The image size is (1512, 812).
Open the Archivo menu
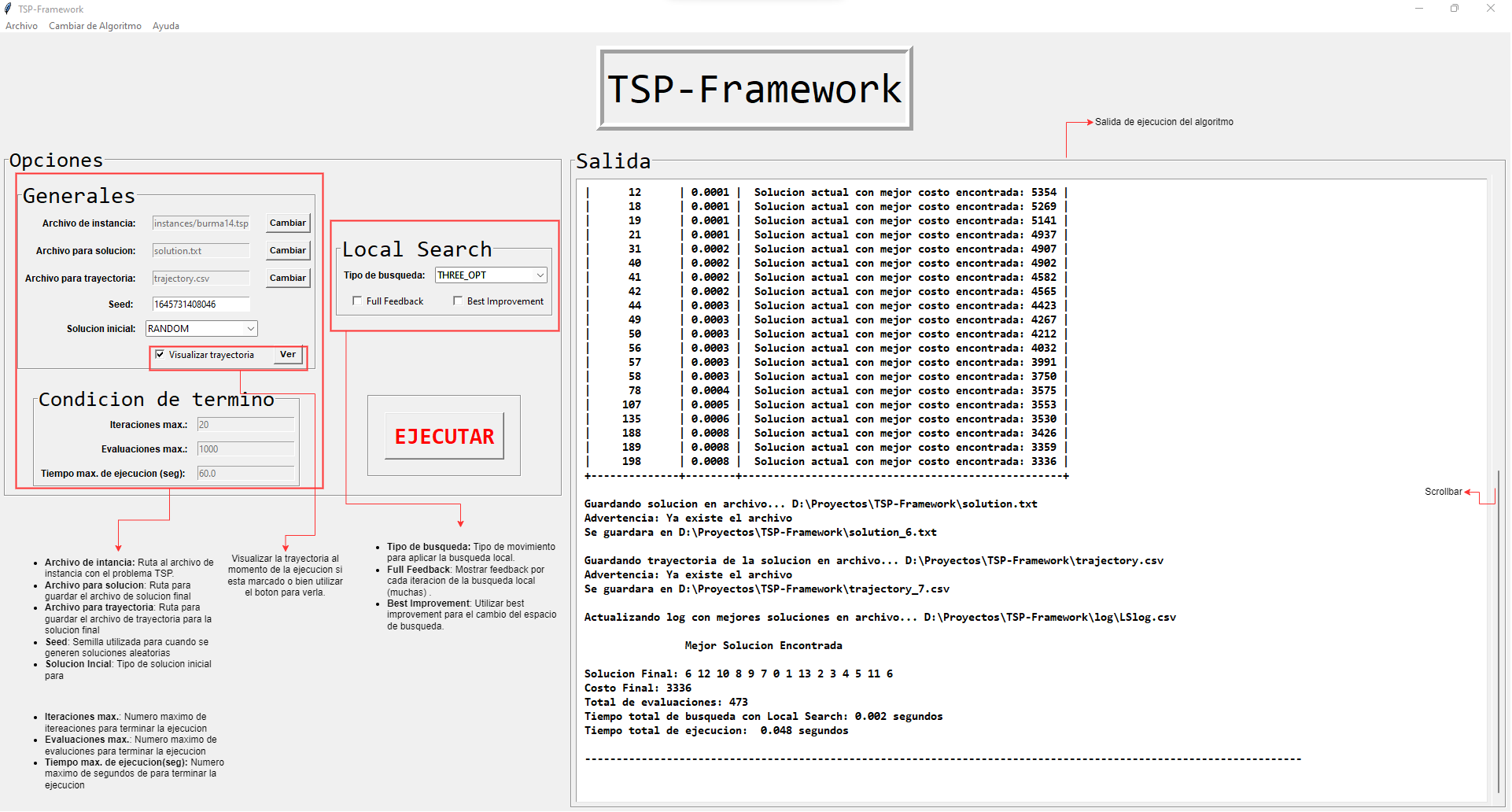click(21, 26)
